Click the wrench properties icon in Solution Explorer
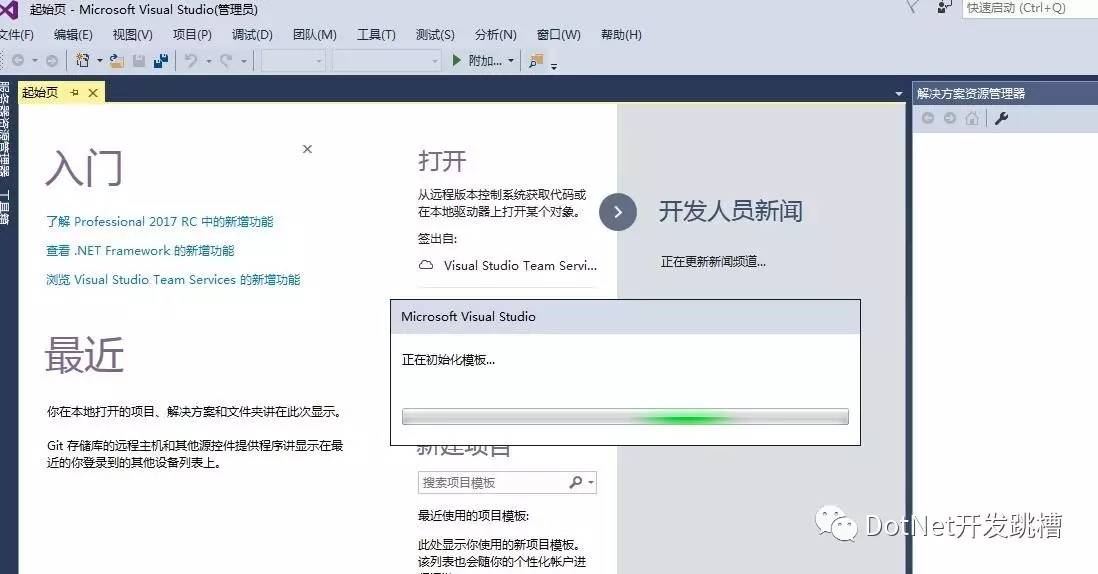1098x574 pixels. [1001, 118]
